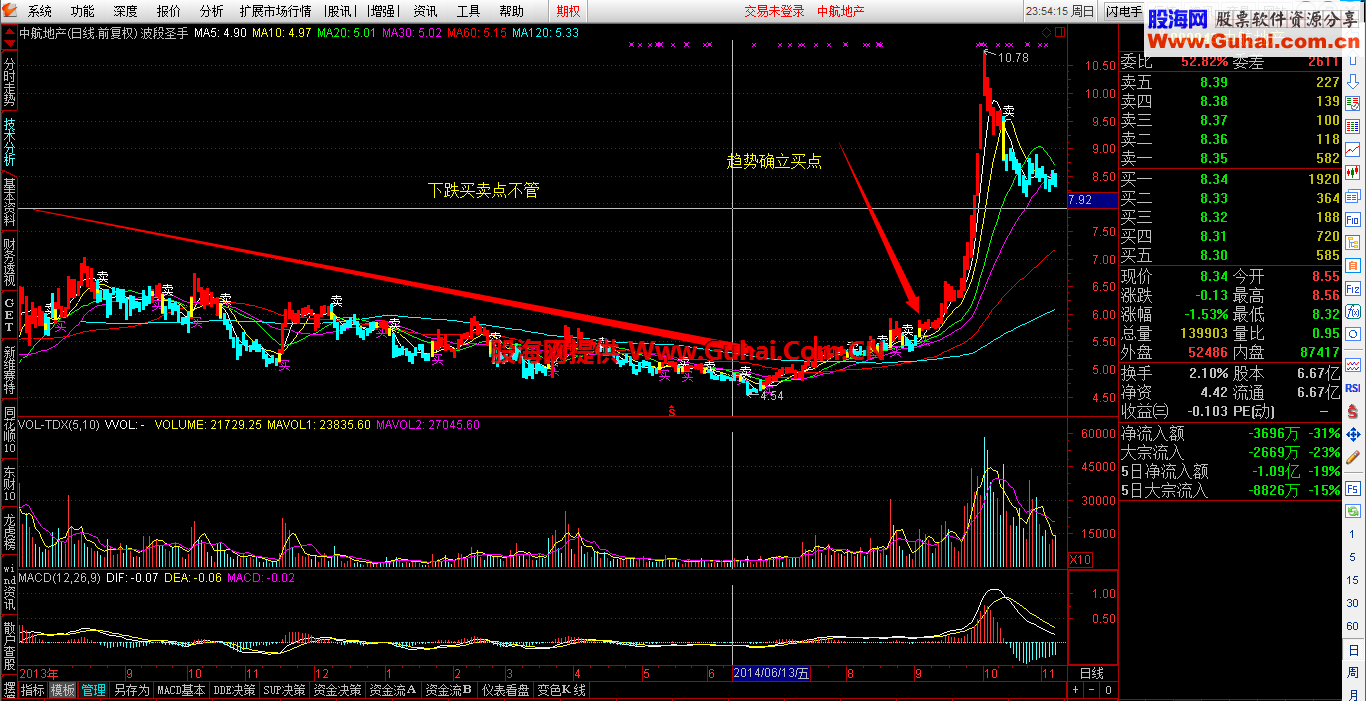Open the 帮助 menu

pyautogui.click(x=511, y=11)
